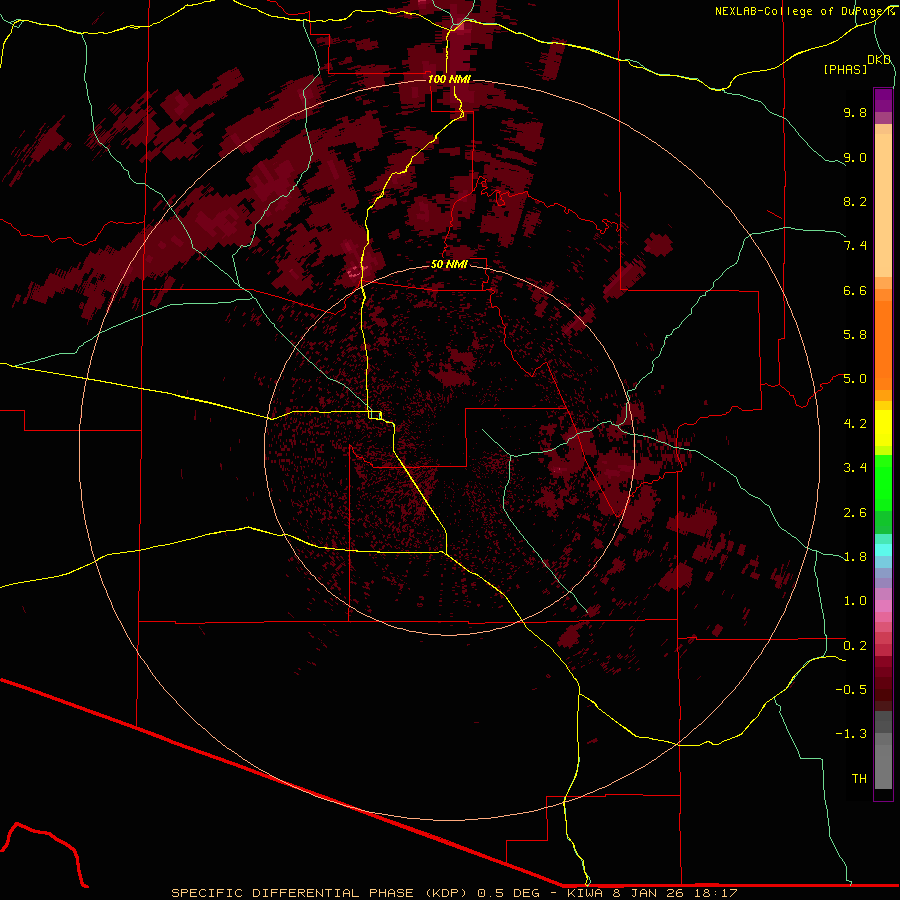Pick the bright yellow band of the color bar
This screenshot has width=900, height=900.
coord(883,428)
